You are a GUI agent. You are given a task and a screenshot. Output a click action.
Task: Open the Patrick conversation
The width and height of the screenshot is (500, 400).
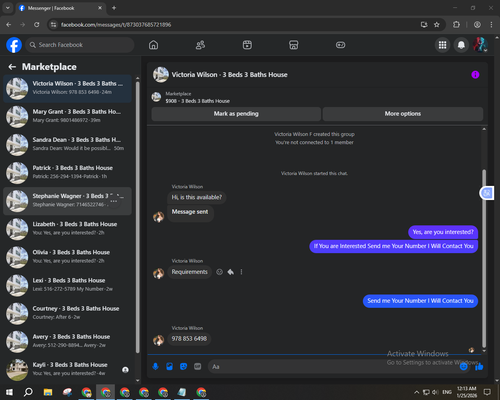click(x=67, y=173)
